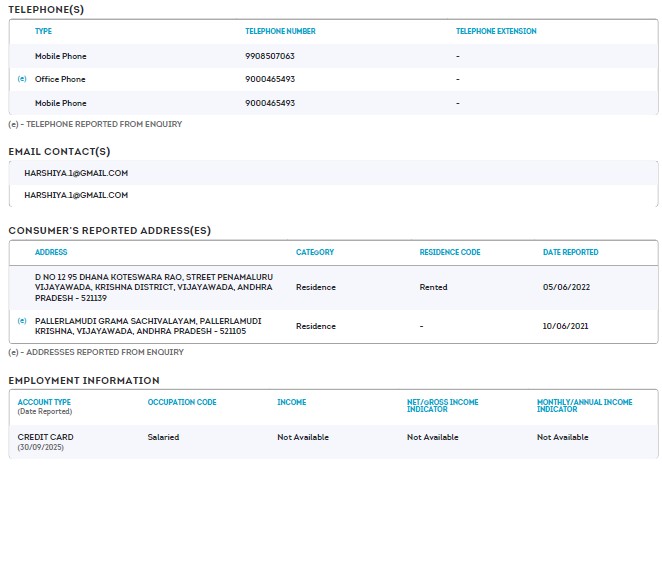Viewport: 662px width, 562px height.
Task: Click the Date Reported column header
Action: (570, 252)
